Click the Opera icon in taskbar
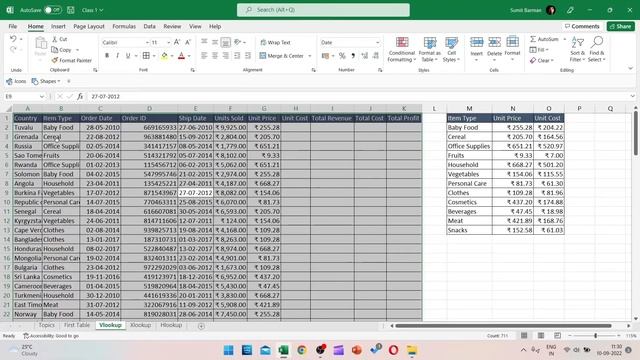This screenshot has height=360, width=640. (x=393, y=350)
